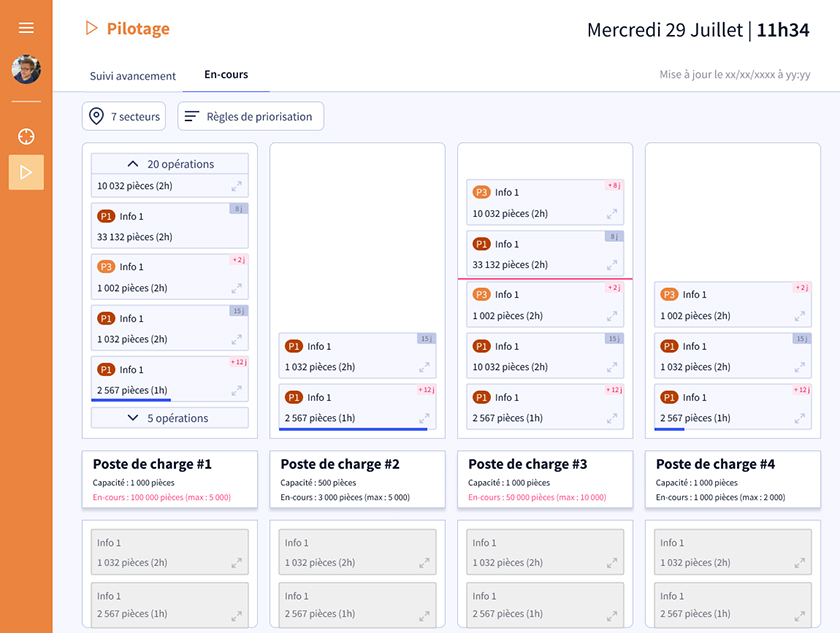The height and width of the screenshot is (633, 840).
Task: Expand the 33 132 pièces card in column one
Action: [x=236, y=237]
